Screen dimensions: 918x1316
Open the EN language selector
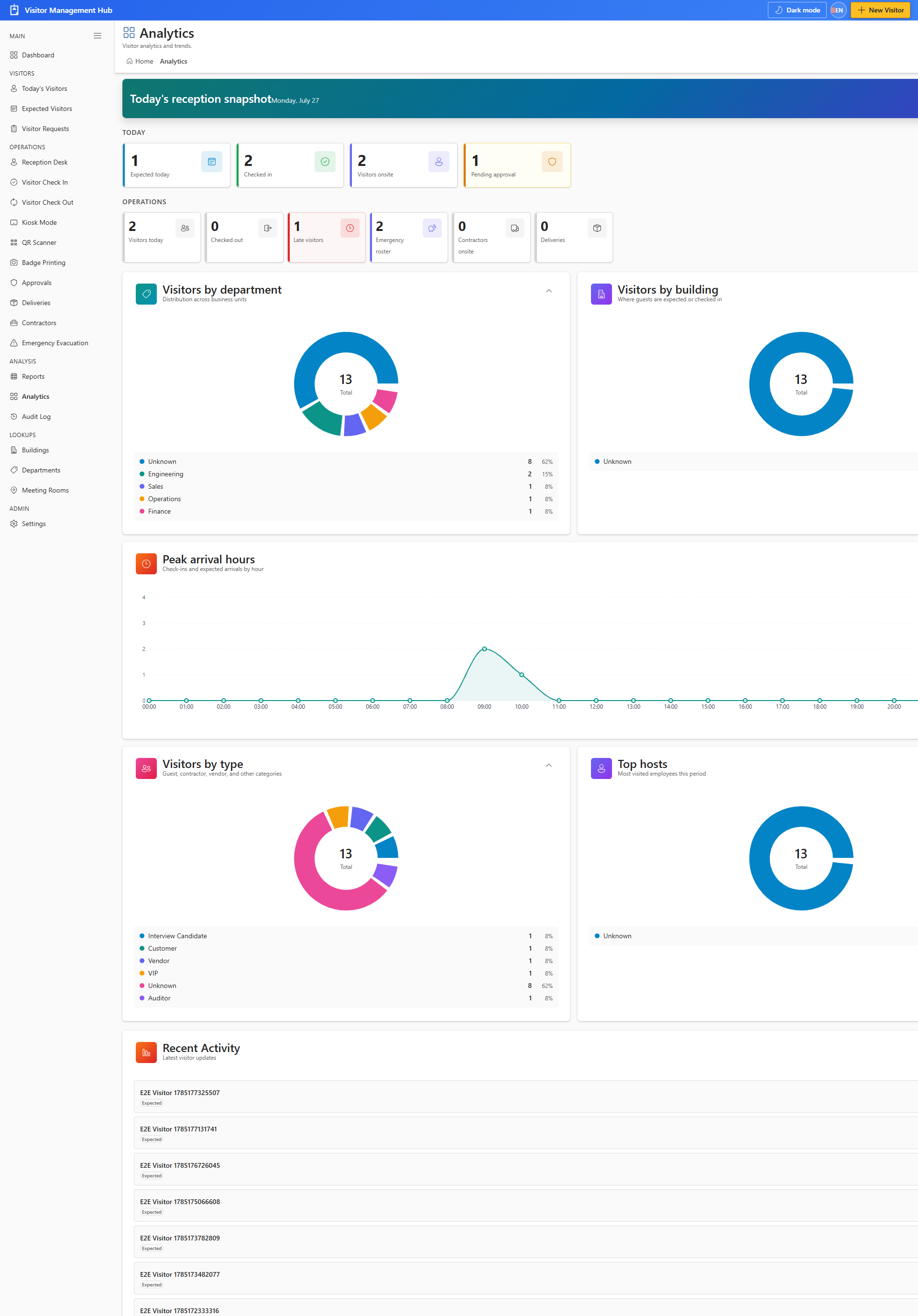tap(838, 11)
